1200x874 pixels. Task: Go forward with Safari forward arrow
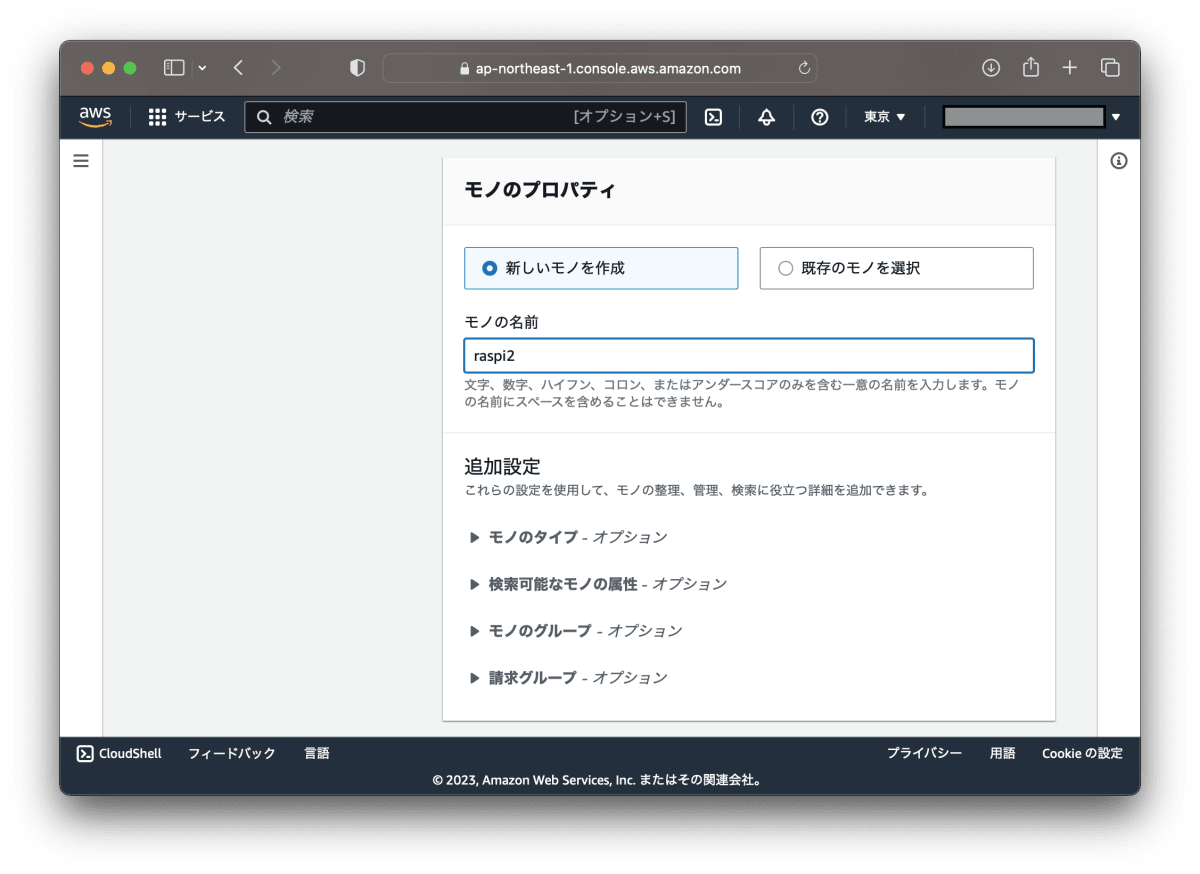276,68
